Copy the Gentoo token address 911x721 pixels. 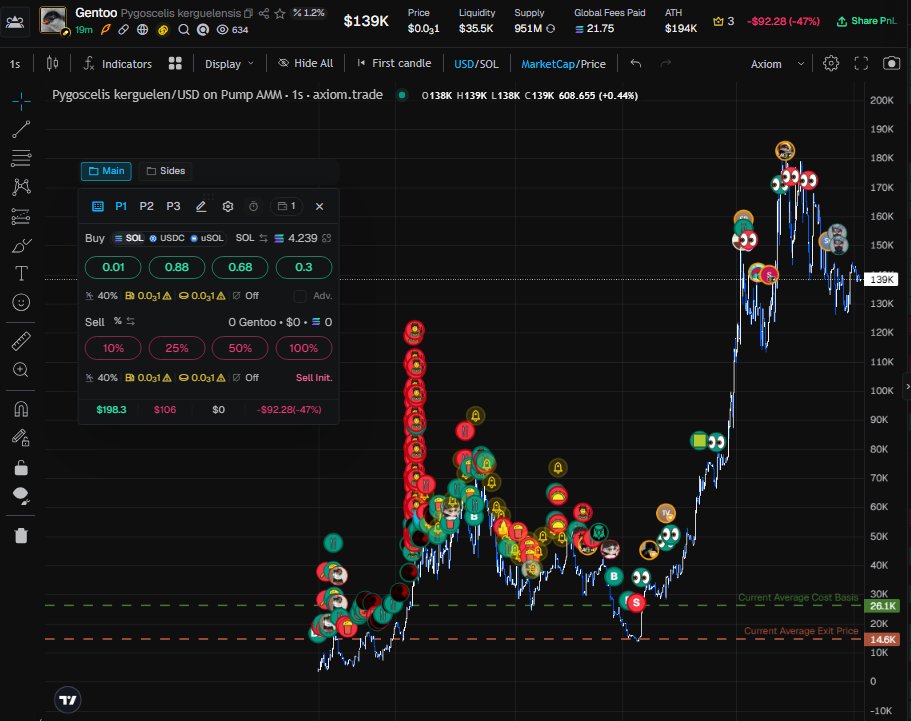[x=248, y=13]
